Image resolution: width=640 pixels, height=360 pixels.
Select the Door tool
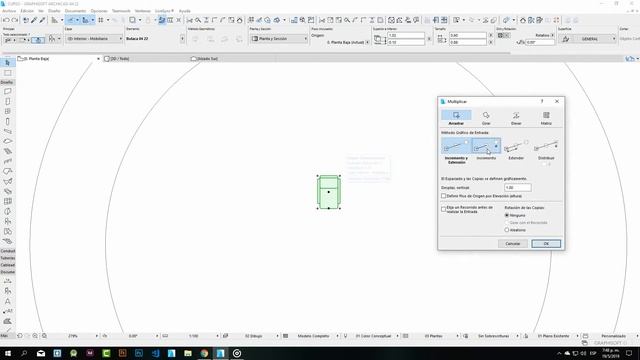tap(7, 101)
